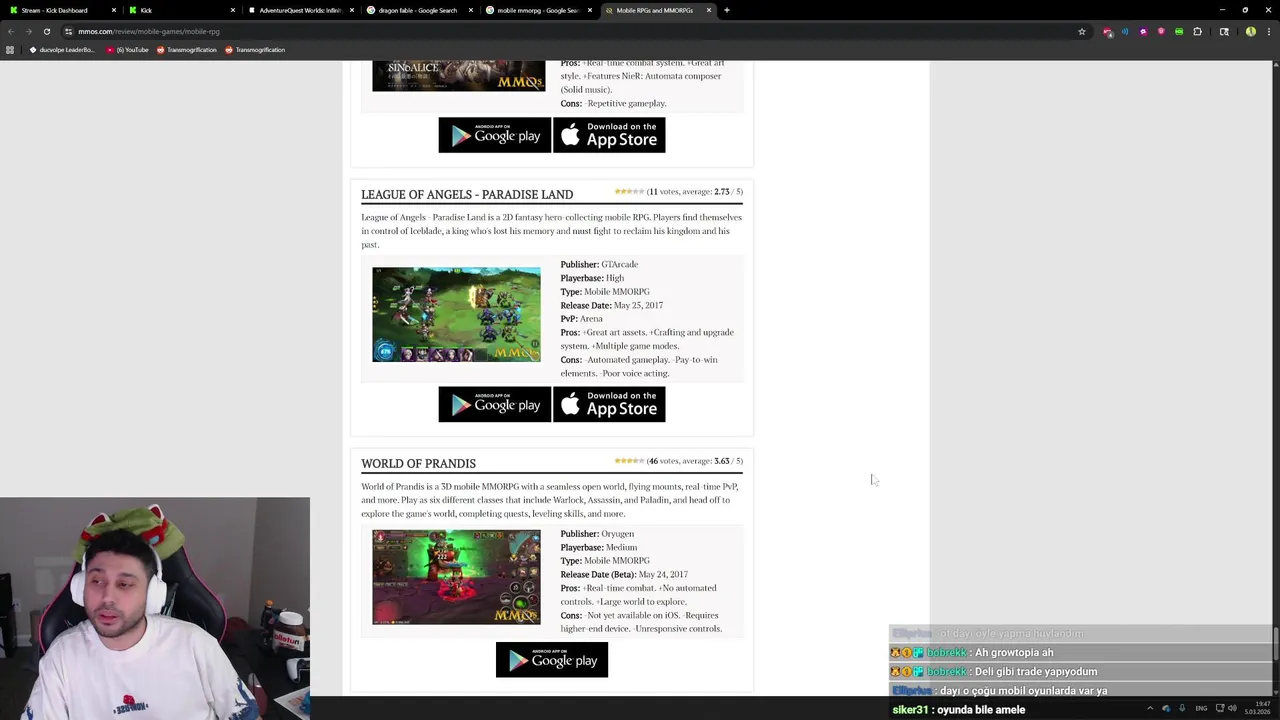1280x720 pixels.
Task: Switch to AdventureQuest Worlds tab
Action: pyautogui.click(x=300, y=10)
